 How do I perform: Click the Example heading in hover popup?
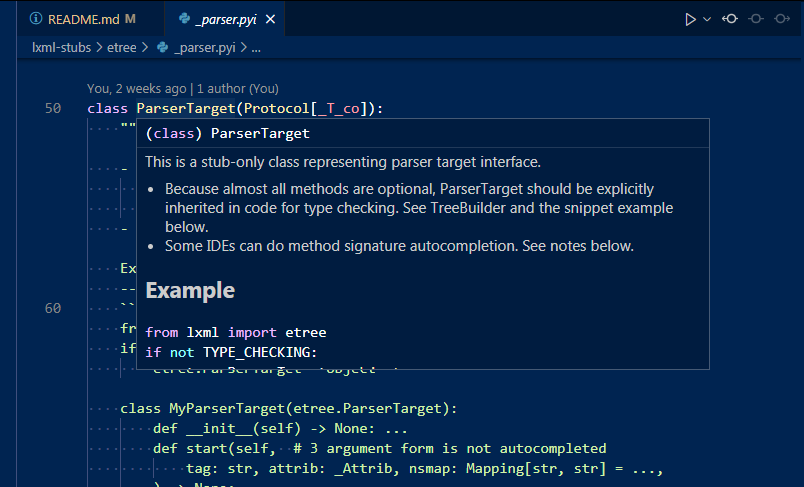190,290
